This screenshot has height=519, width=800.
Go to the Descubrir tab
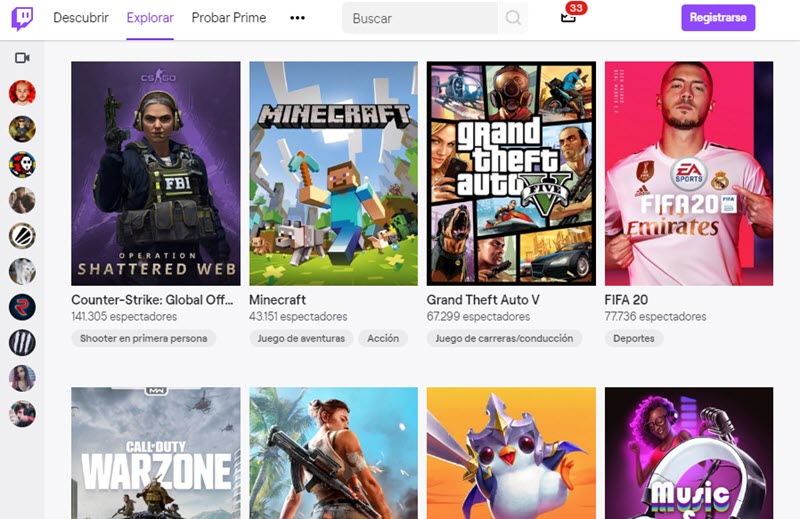tap(81, 18)
